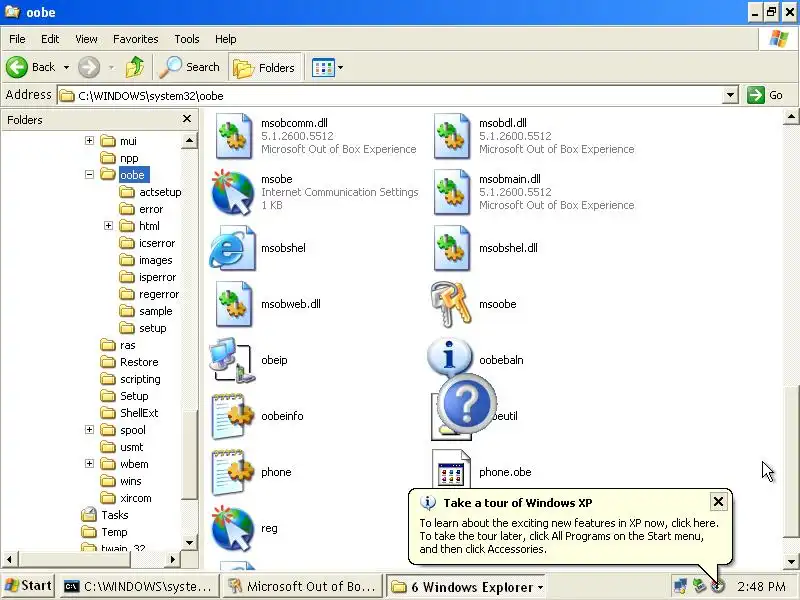This screenshot has height=600, width=800.
Task: Open the Search pane
Action: pos(189,67)
